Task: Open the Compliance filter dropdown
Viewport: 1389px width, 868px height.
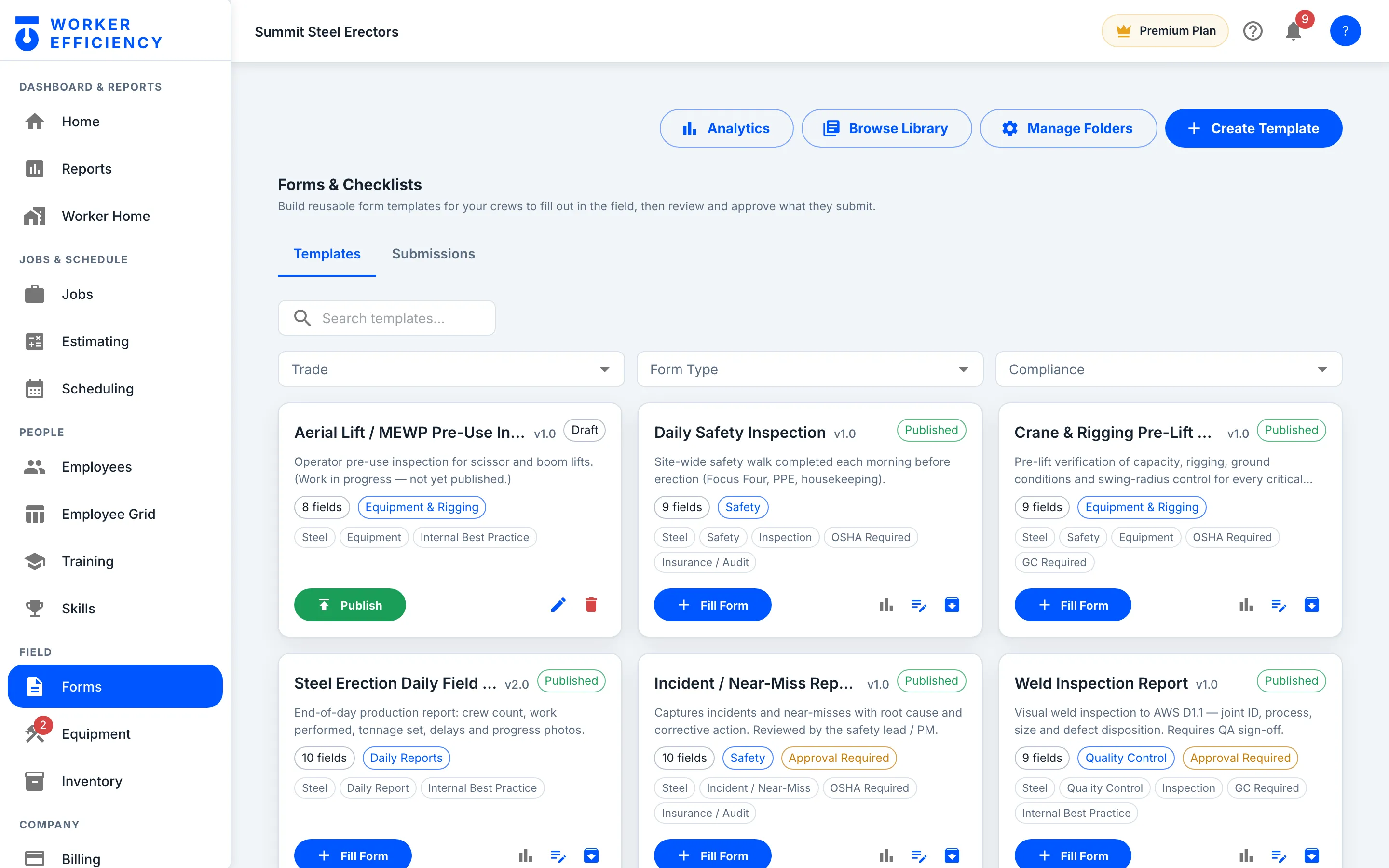Action: (1169, 369)
